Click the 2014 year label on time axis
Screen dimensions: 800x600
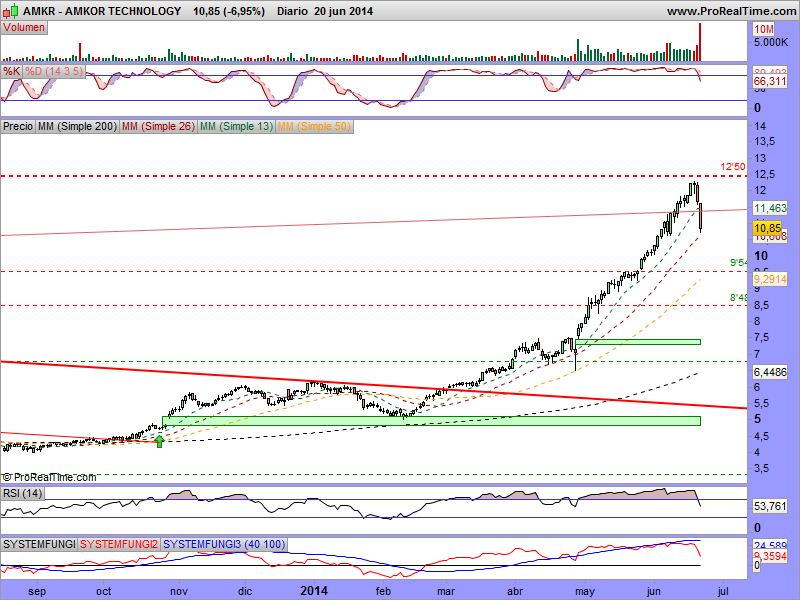[314, 591]
